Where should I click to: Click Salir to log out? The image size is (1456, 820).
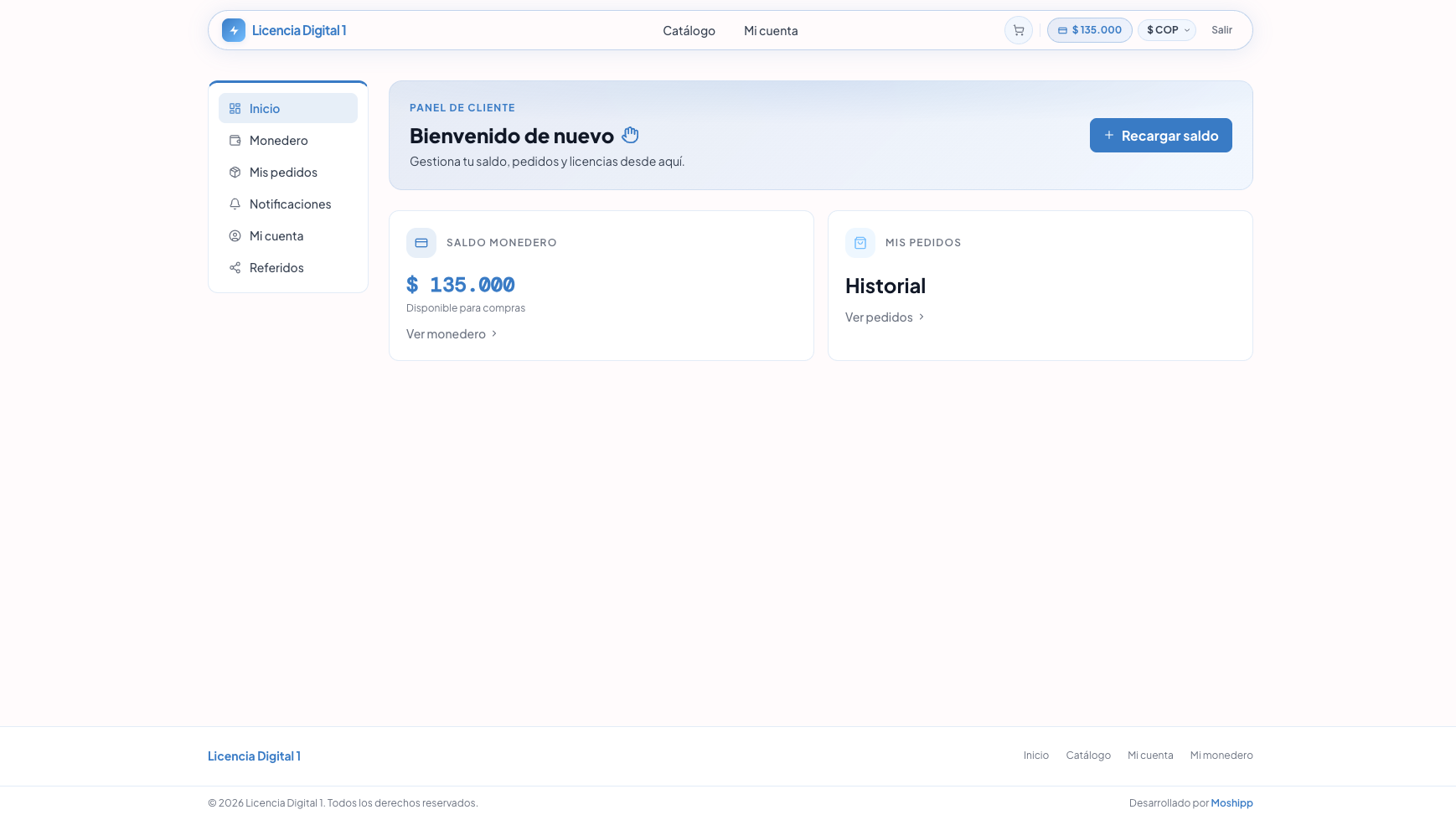point(1221,29)
